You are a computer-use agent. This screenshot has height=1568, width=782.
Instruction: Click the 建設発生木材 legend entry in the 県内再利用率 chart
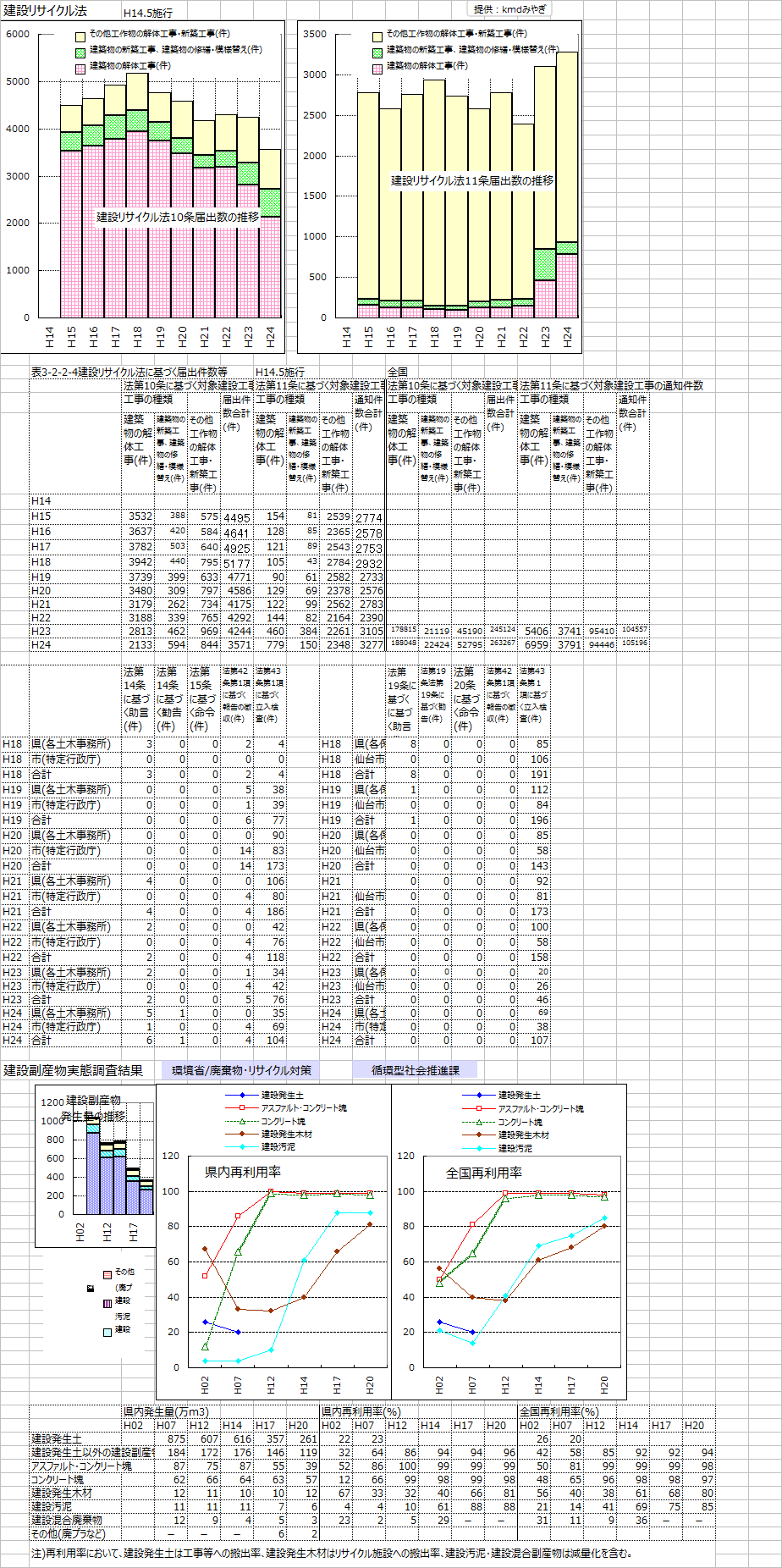269,1135
